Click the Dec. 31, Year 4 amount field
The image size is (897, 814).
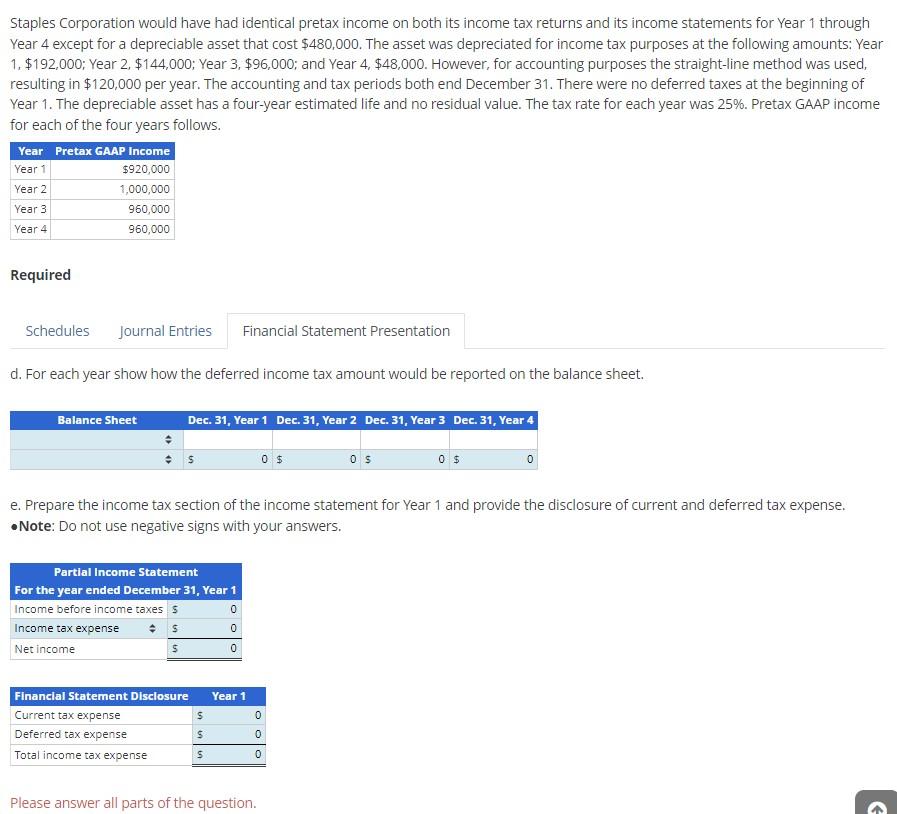[492, 459]
